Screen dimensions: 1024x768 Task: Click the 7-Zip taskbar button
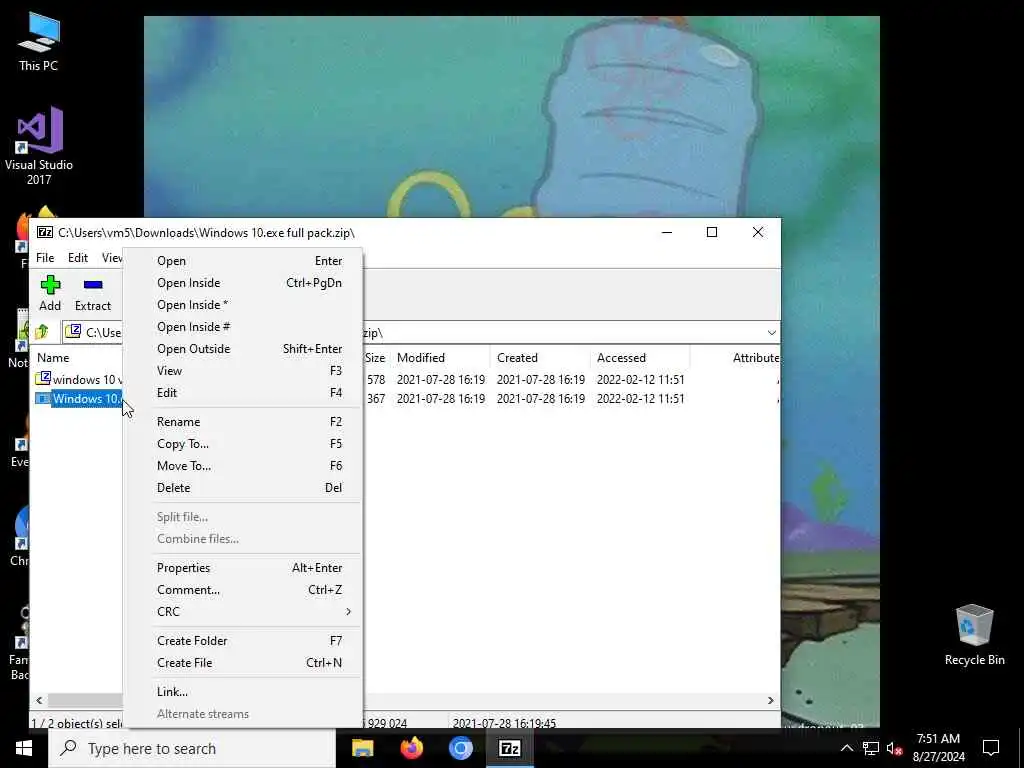(x=509, y=748)
